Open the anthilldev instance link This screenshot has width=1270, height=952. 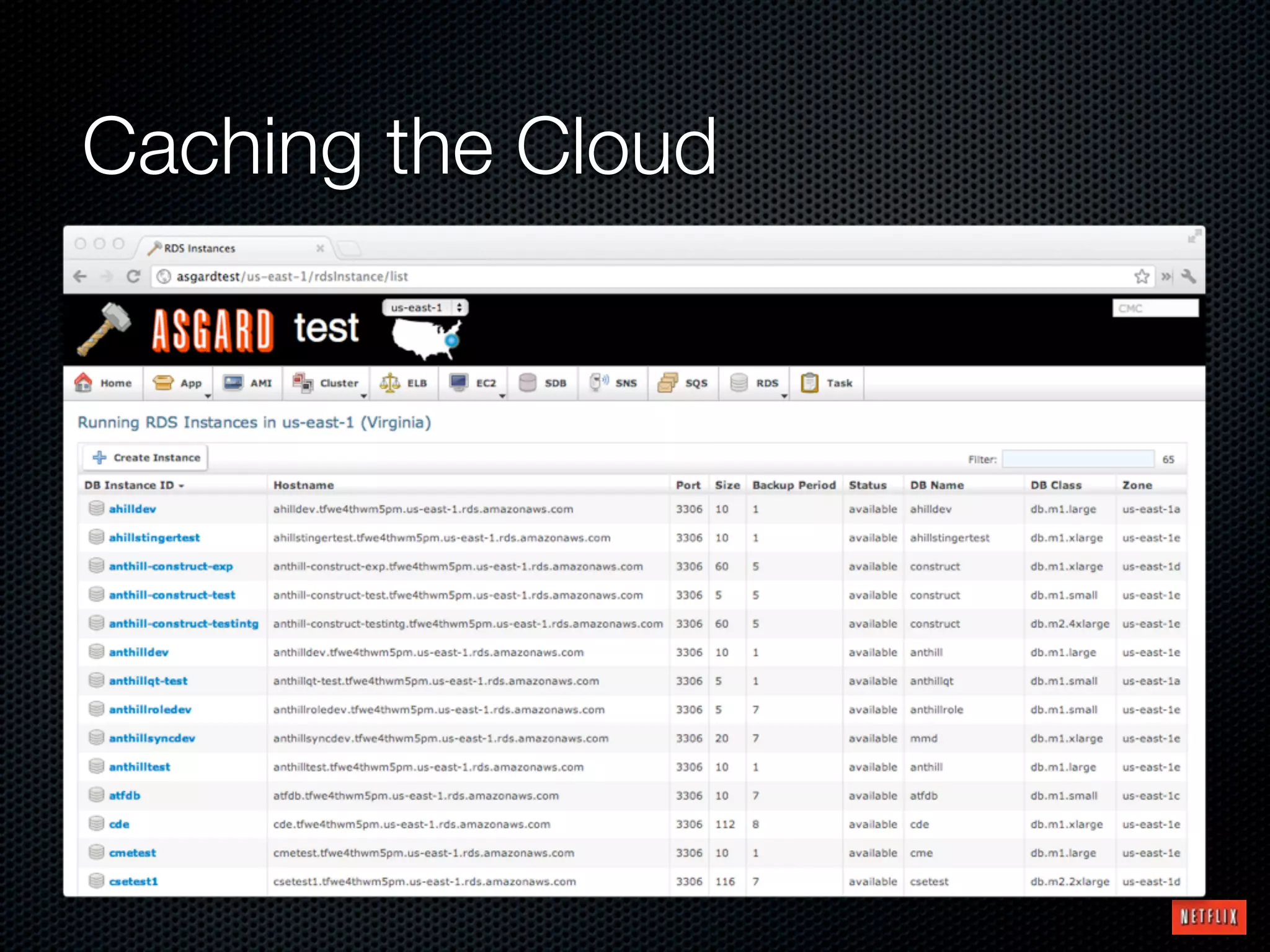[138, 652]
